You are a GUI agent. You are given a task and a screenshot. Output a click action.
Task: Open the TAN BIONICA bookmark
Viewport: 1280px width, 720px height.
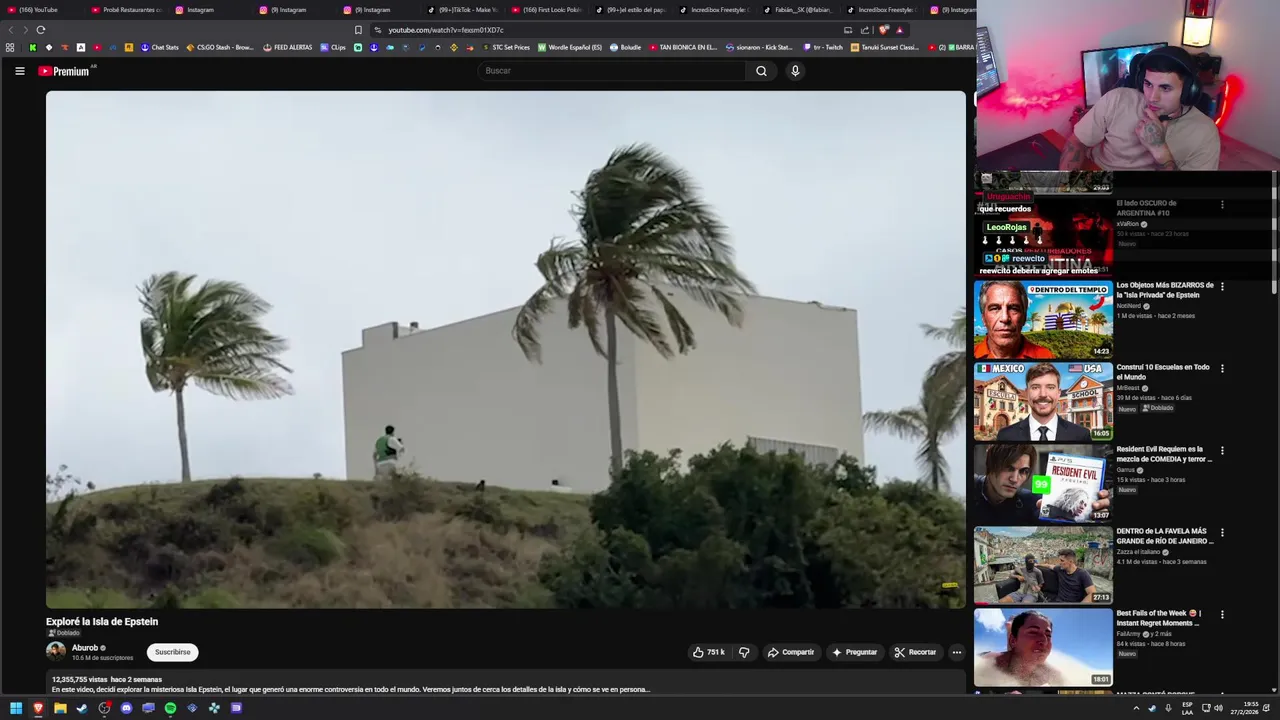pyautogui.click(x=683, y=47)
